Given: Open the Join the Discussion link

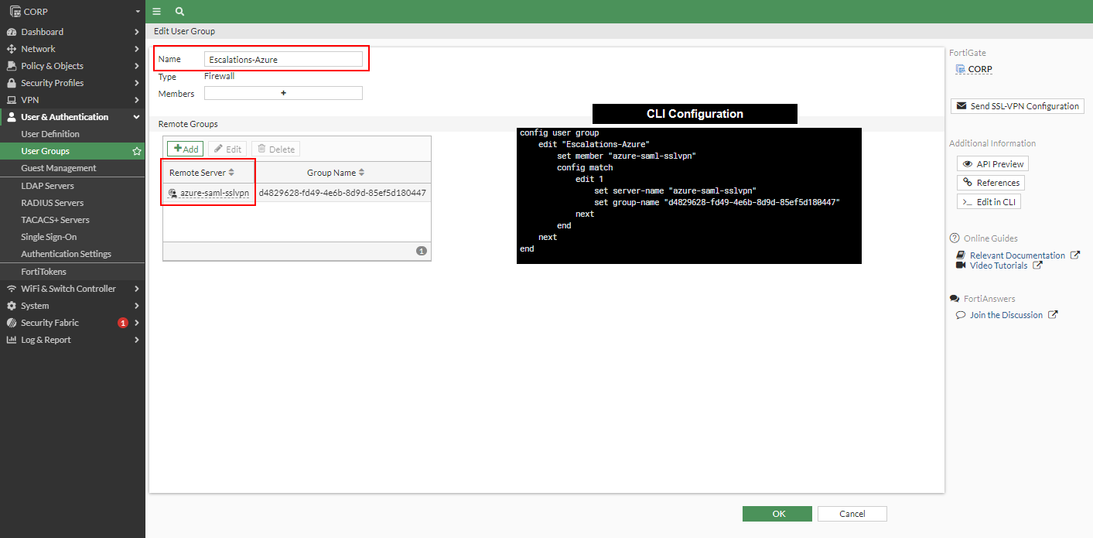Looking at the screenshot, I should 1006,315.
